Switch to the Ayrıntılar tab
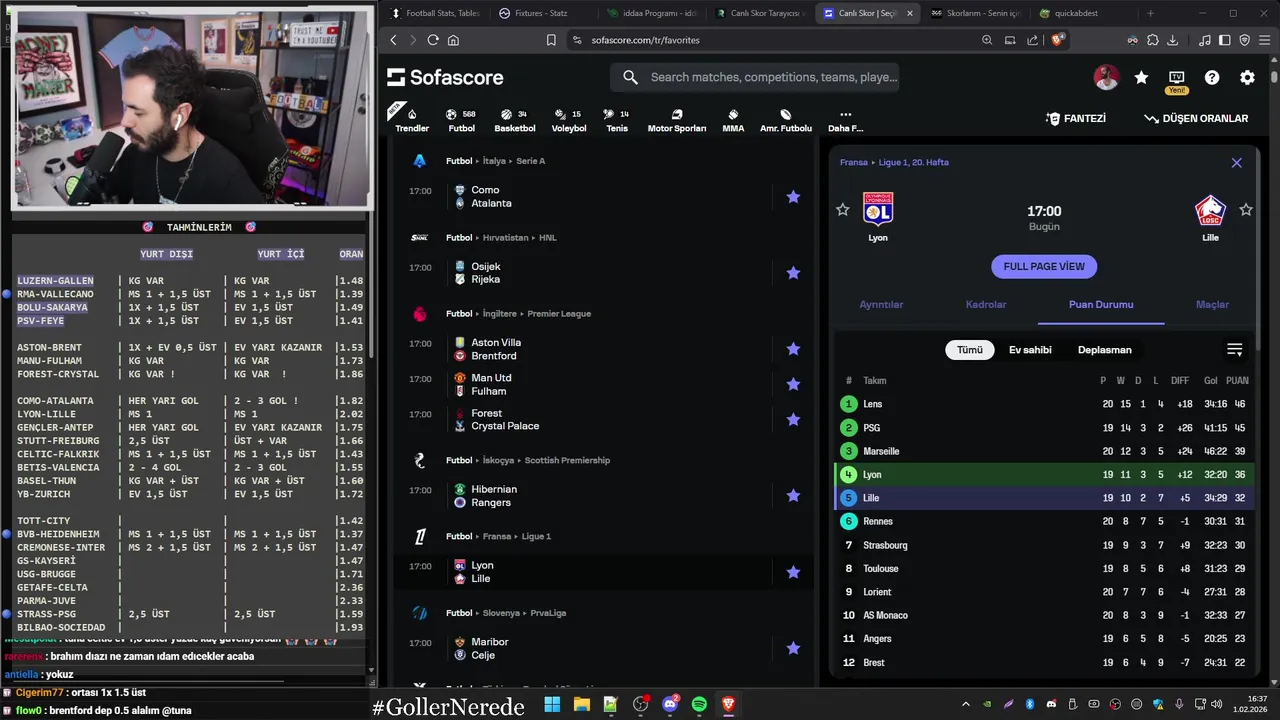The width and height of the screenshot is (1280, 720). point(881,304)
